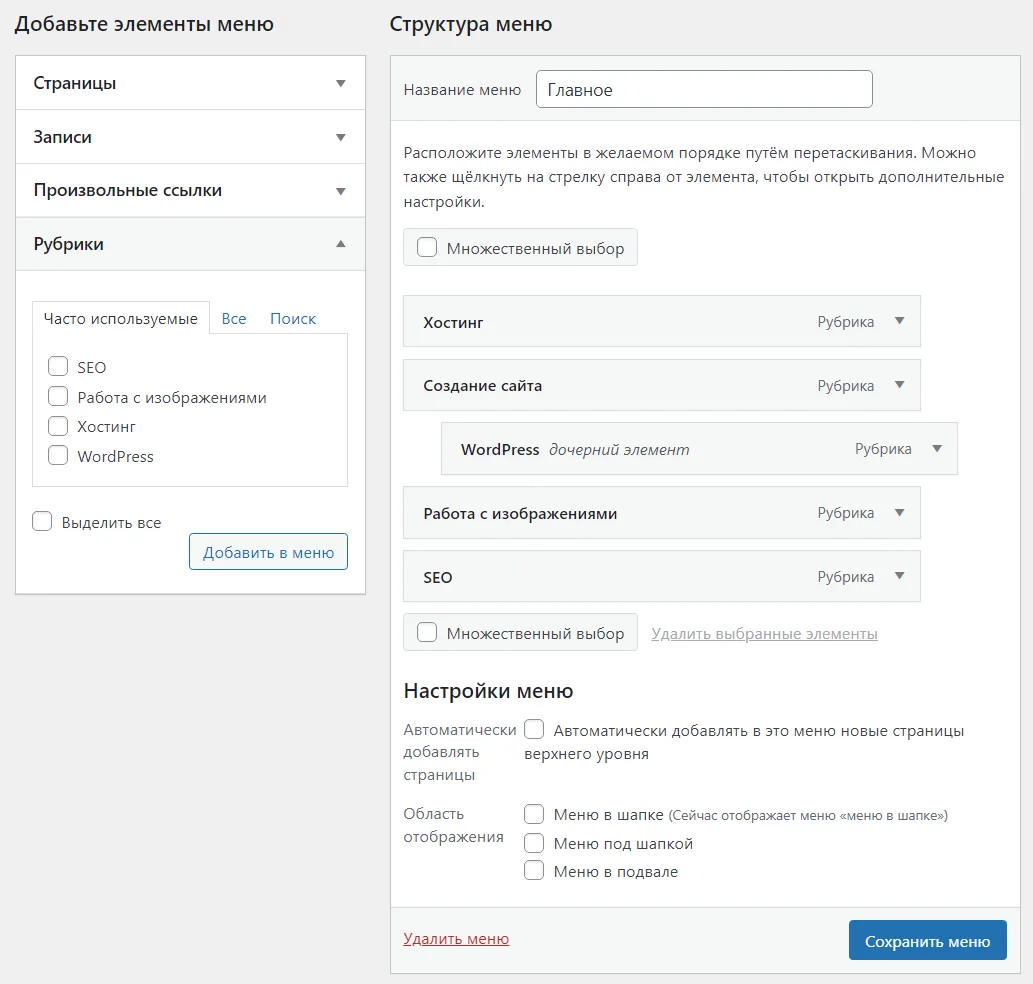
Task: Select the Работа с изображениями menu item title
Action: (x=520, y=514)
